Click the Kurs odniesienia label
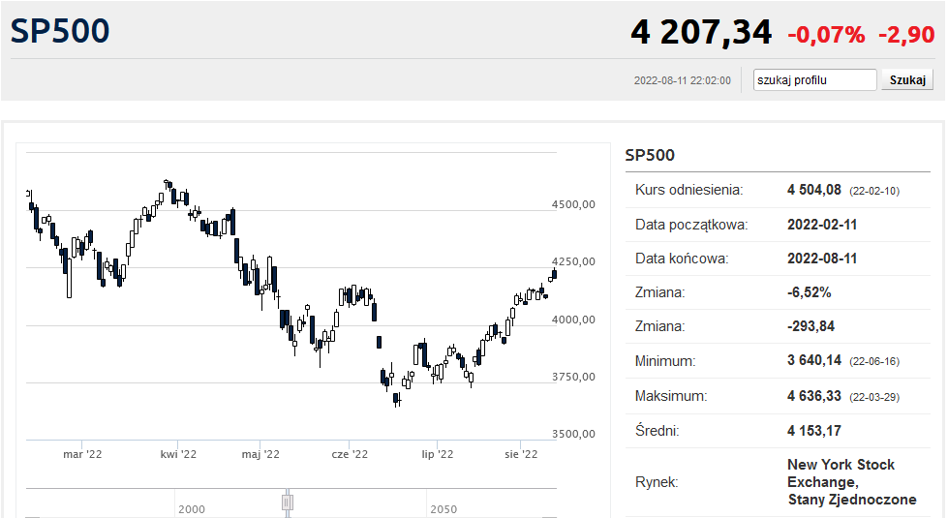The width and height of the screenshot is (948, 518). pos(689,190)
